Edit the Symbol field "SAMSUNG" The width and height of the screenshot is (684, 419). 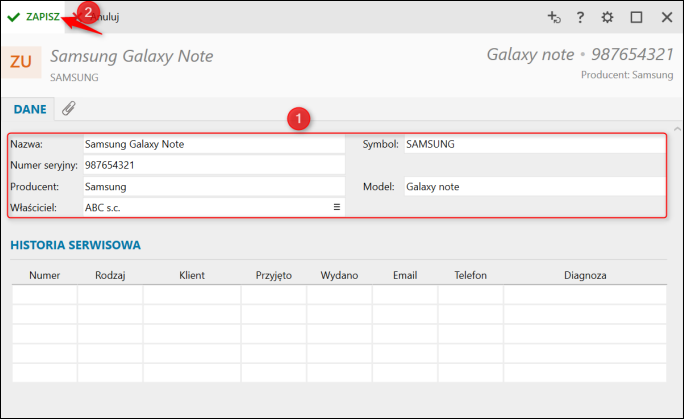tap(535, 144)
